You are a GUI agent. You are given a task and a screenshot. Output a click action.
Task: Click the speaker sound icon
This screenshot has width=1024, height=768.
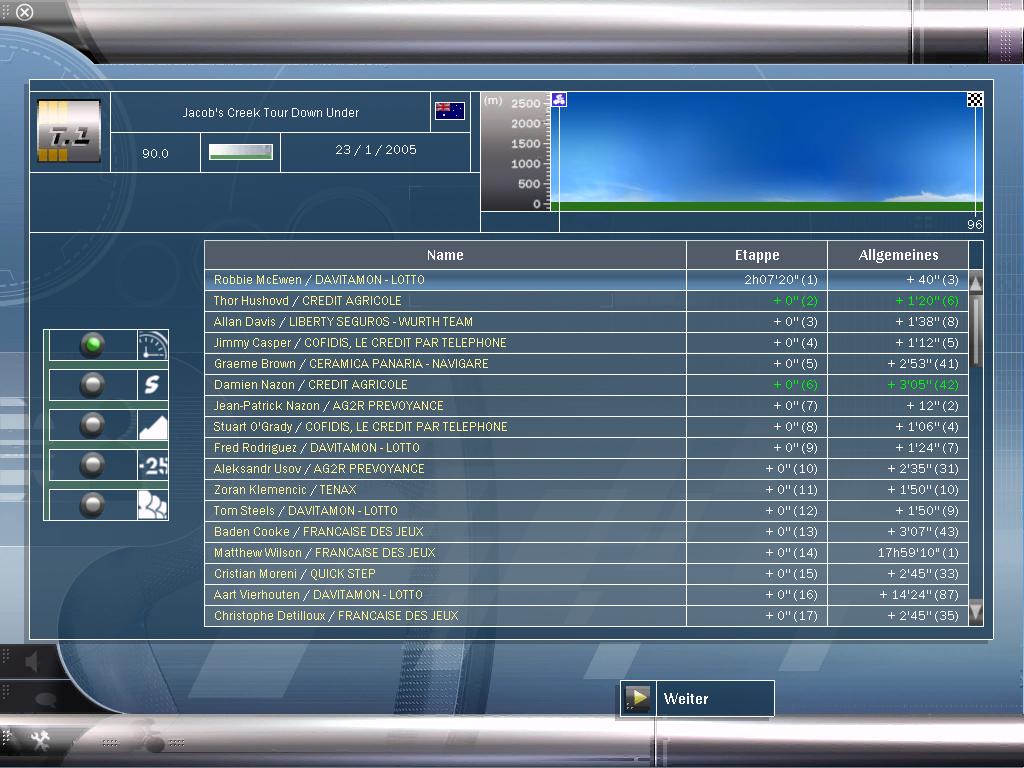click(31, 662)
